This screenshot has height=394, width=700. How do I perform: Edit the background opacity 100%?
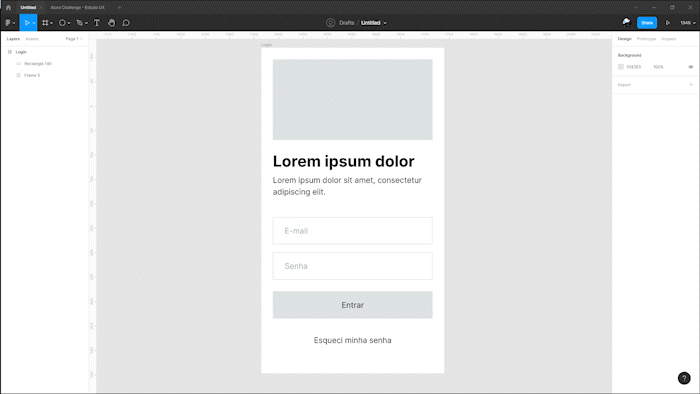click(x=658, y=67)
